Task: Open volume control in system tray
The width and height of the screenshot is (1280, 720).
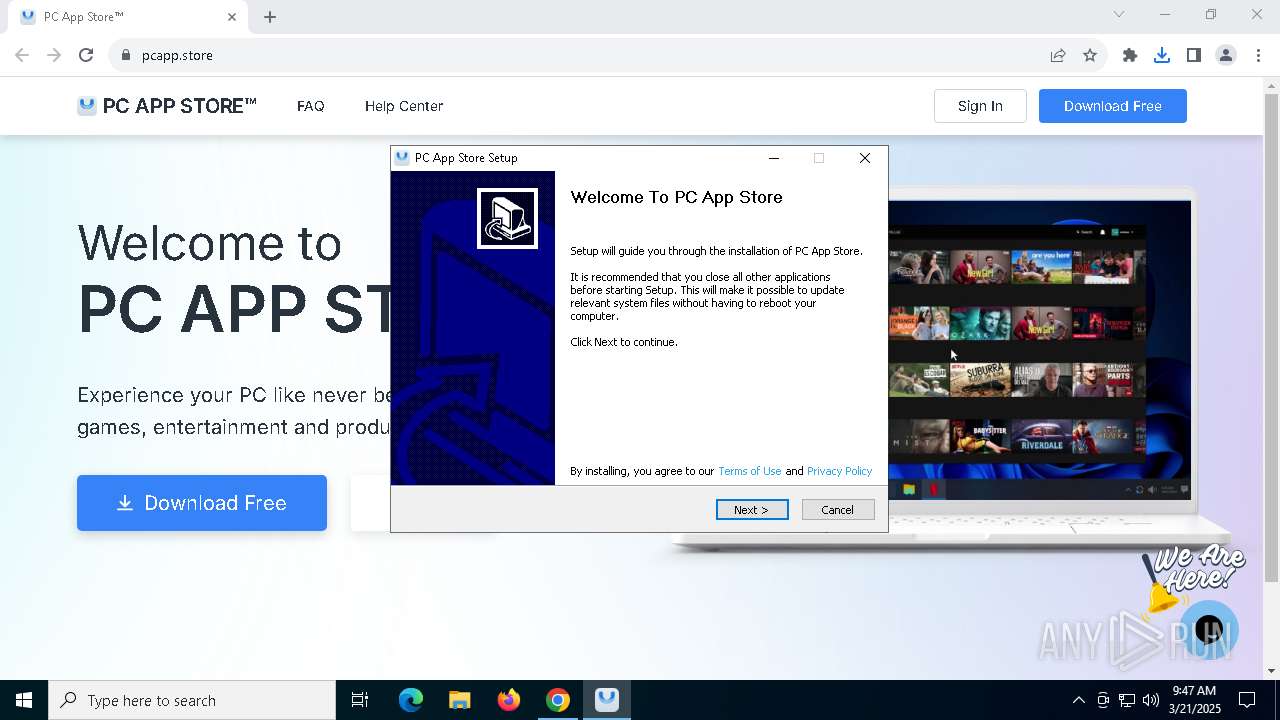Action: (x=1151, y=700)
